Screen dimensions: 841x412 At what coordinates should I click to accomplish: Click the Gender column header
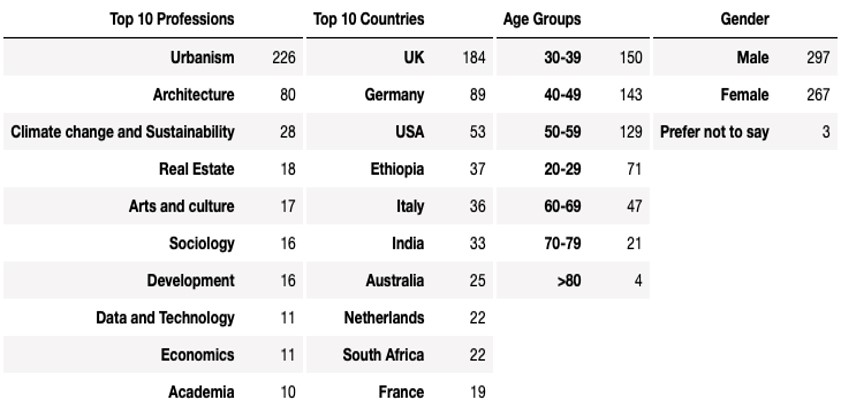745,19
